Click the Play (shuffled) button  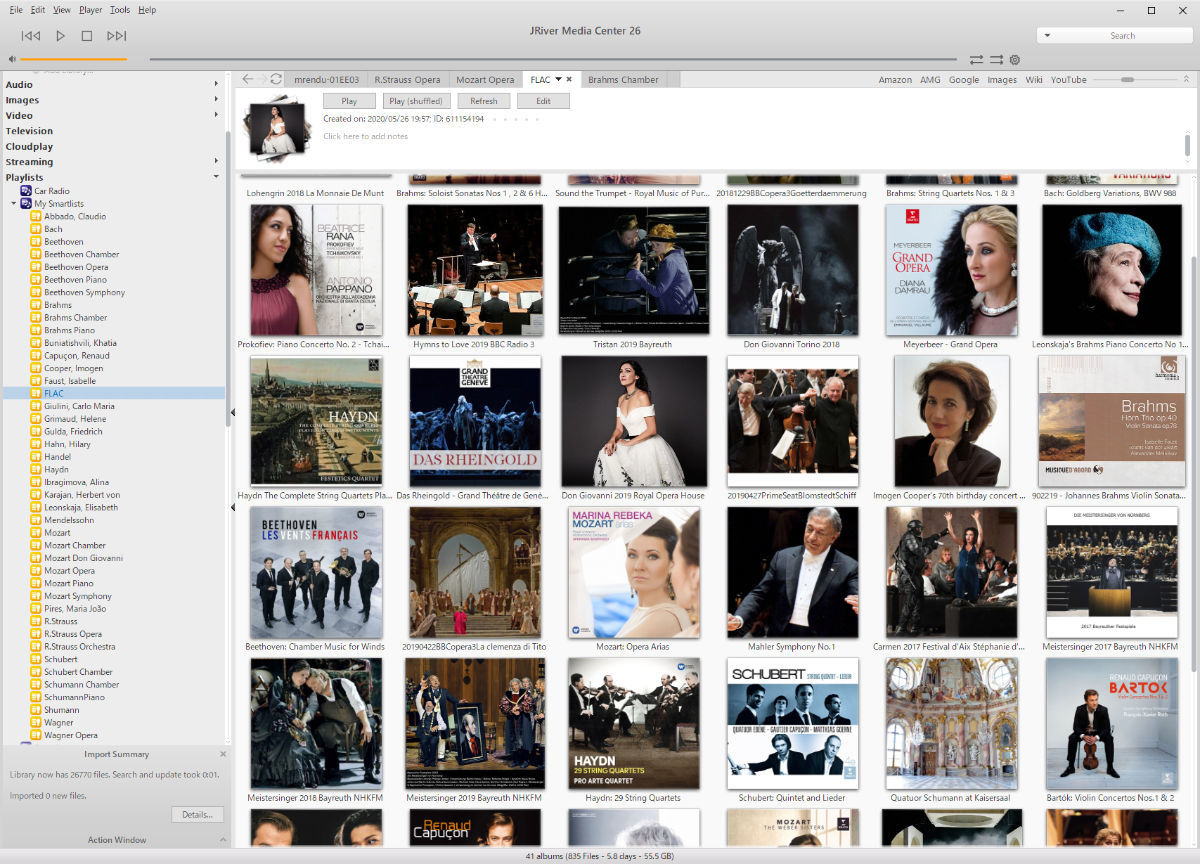pos(417,101)
